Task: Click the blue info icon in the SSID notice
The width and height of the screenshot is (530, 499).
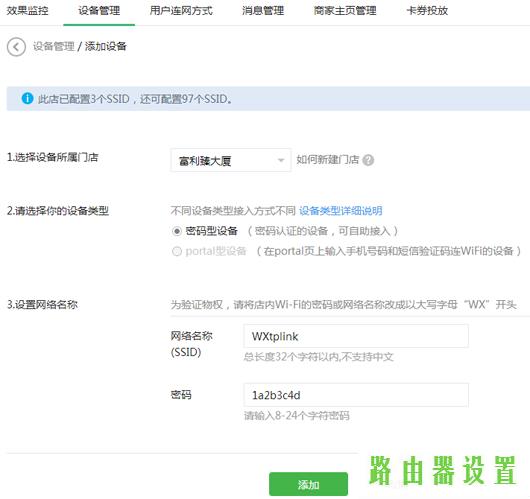Action: (27, 98)
